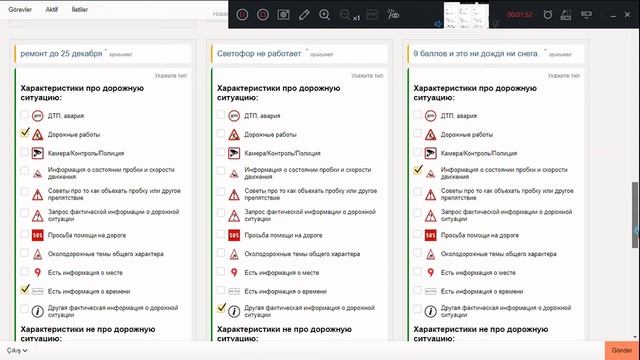
Task: Pause the screen recording
Action: pos(242,15)
